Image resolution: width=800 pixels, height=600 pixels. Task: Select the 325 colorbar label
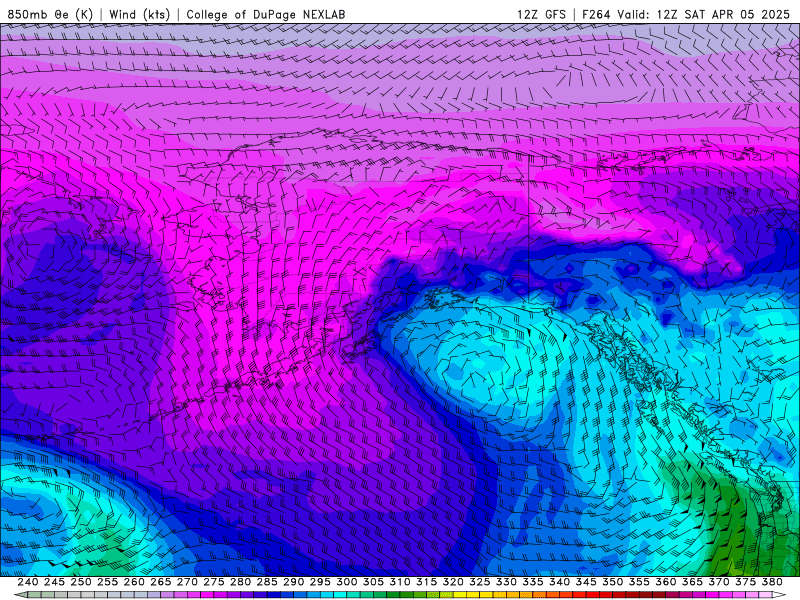click(x=480, y=582)
